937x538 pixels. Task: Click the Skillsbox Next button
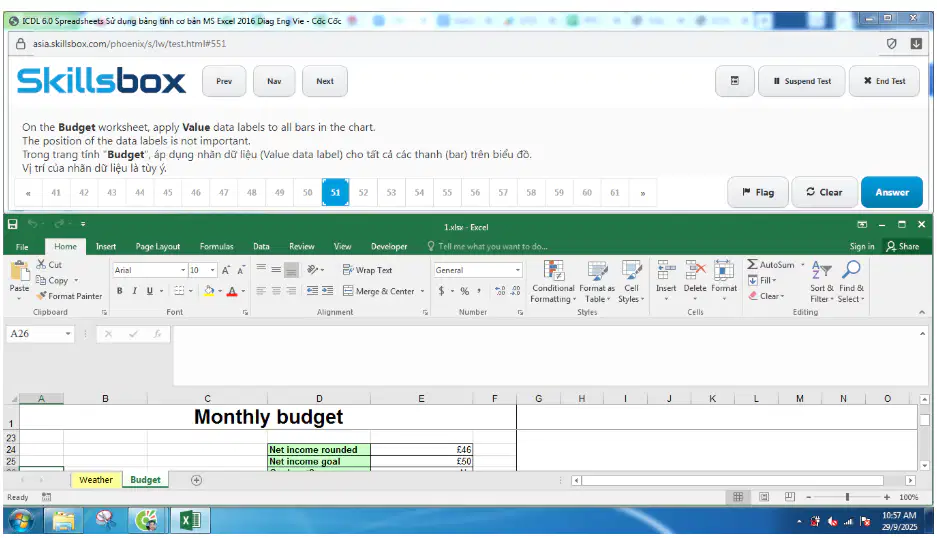pos(325,81)
